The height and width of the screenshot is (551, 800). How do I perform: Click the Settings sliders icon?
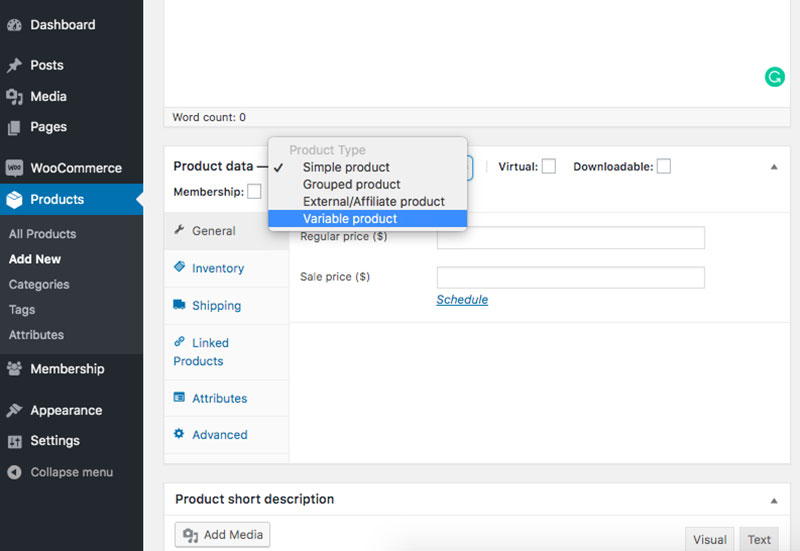tap(14, 441)
